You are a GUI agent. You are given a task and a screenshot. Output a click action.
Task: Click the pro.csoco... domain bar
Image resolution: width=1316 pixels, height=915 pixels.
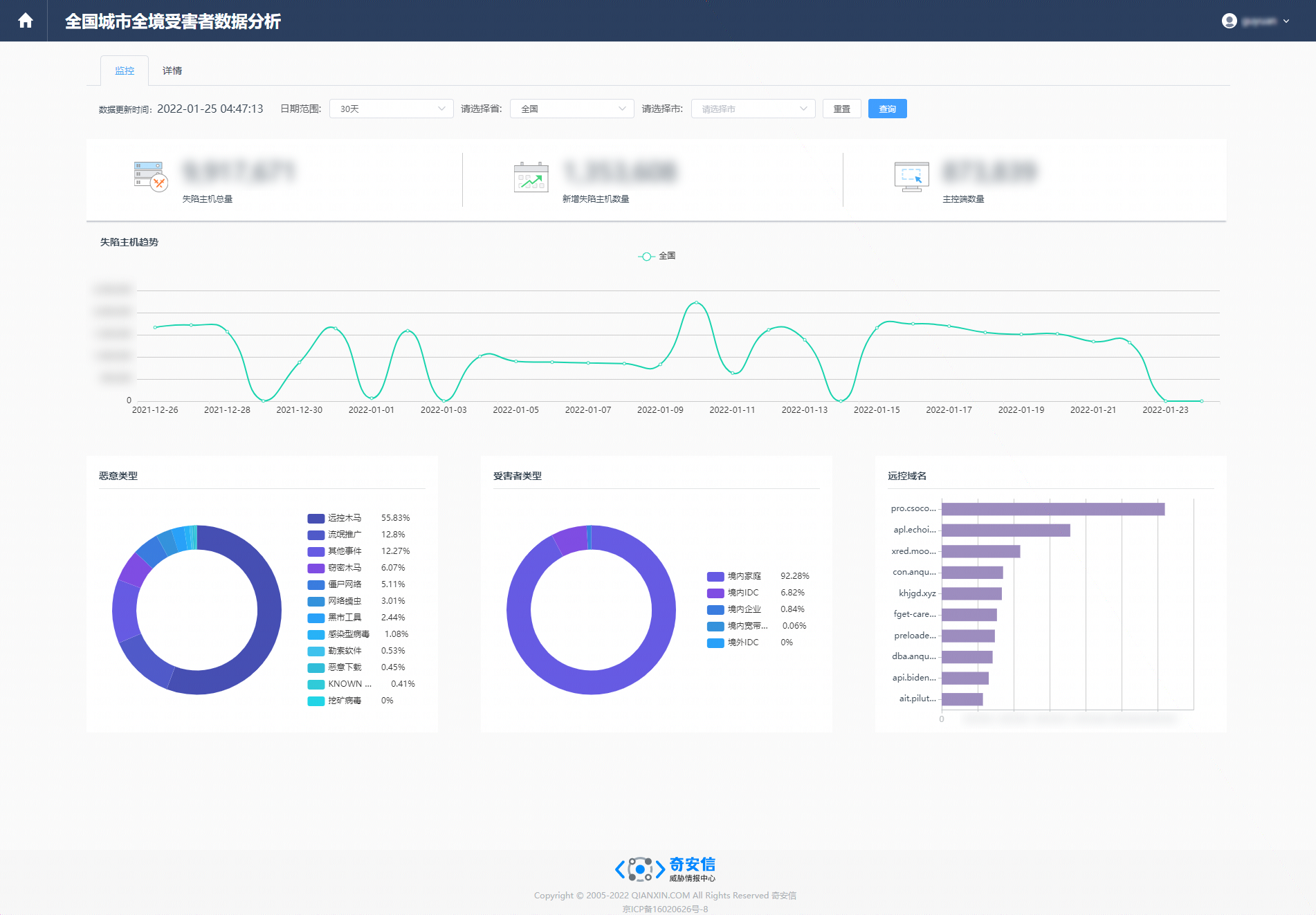pos(1053,509)
